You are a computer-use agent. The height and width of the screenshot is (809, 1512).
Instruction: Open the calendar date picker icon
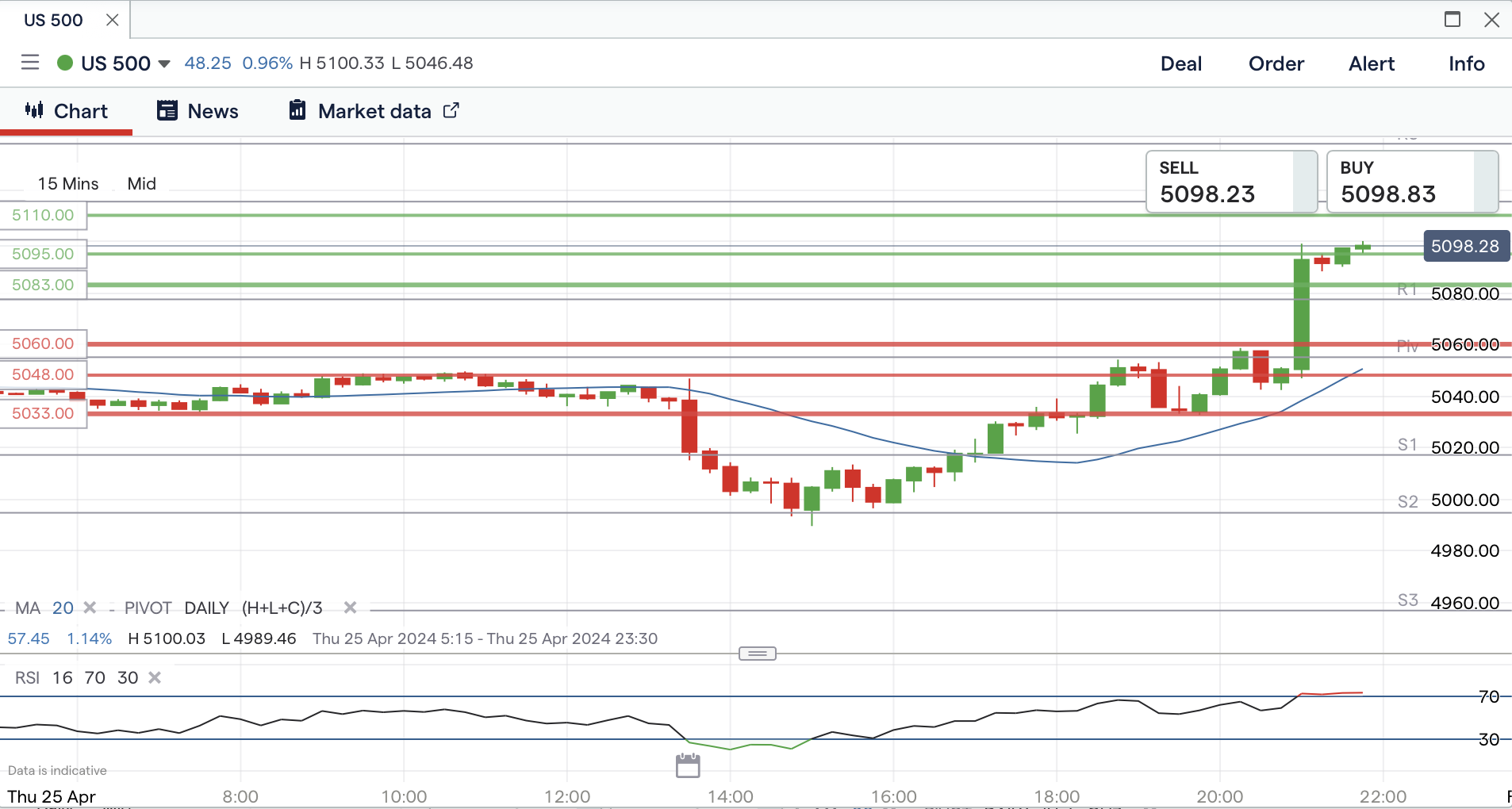(x=688, y=765)
